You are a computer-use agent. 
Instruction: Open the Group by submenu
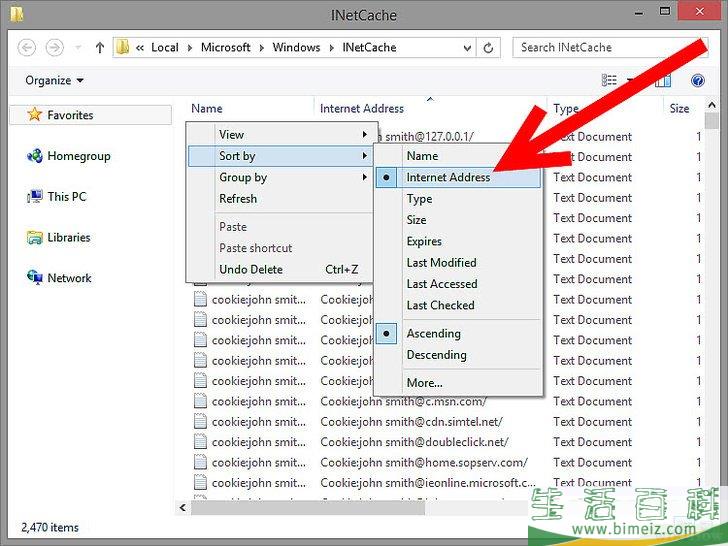[x=281, y=177]
